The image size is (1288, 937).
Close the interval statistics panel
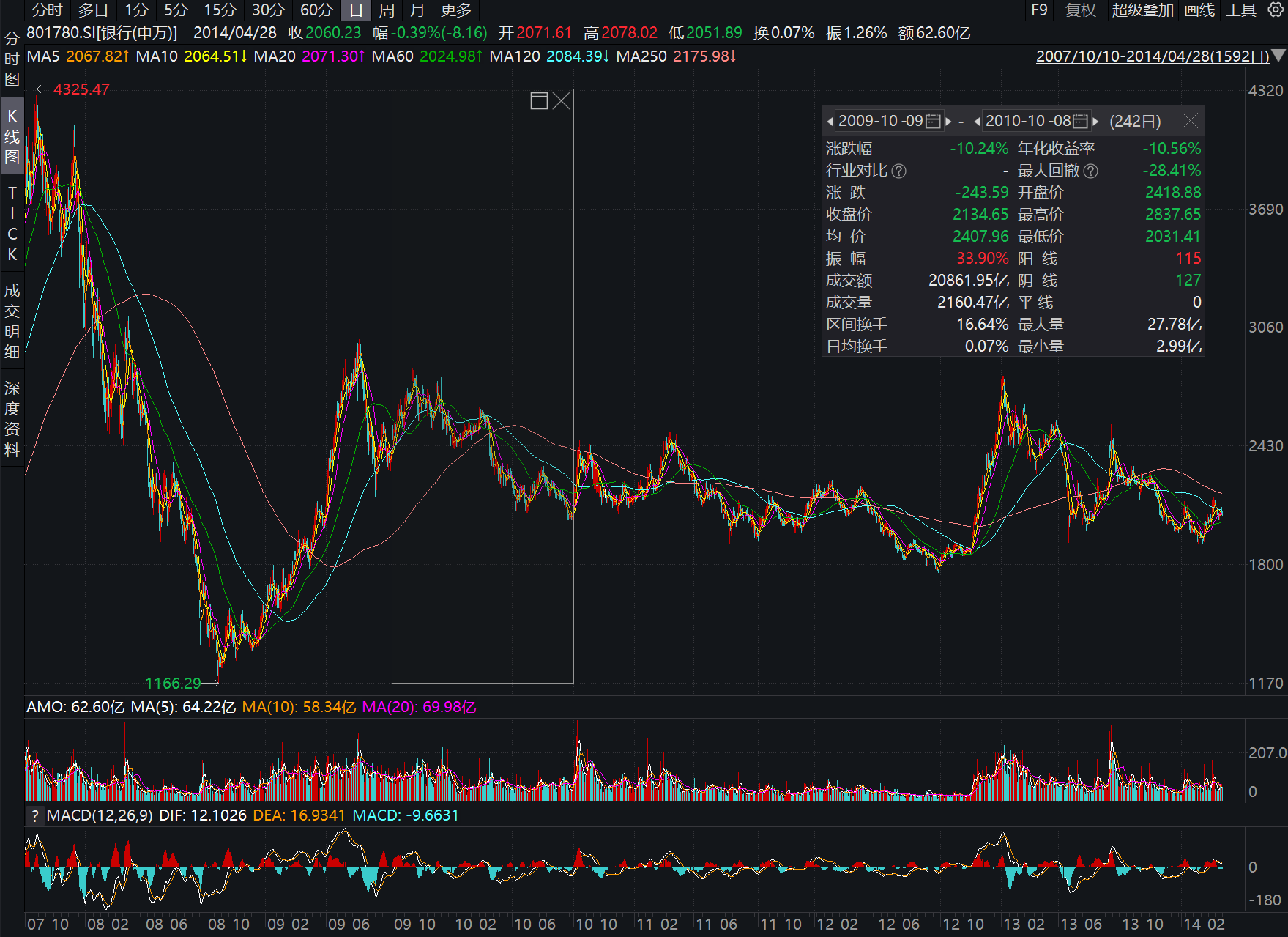click(x=1191, y=121)
